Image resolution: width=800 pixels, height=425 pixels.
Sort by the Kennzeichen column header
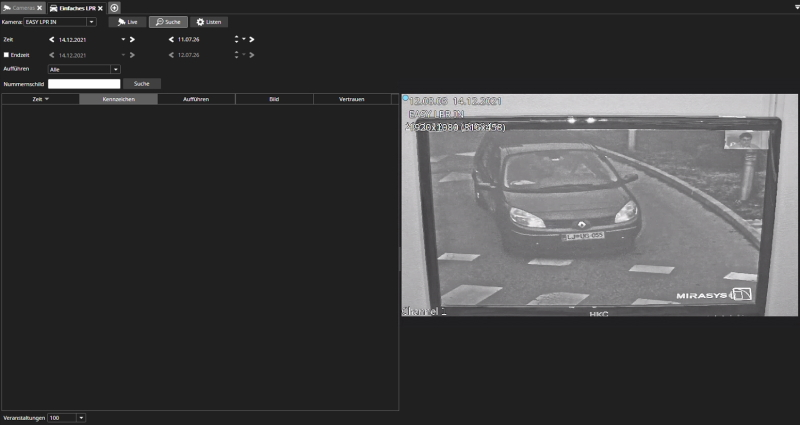pyautogui.click(x=118, y=99)
